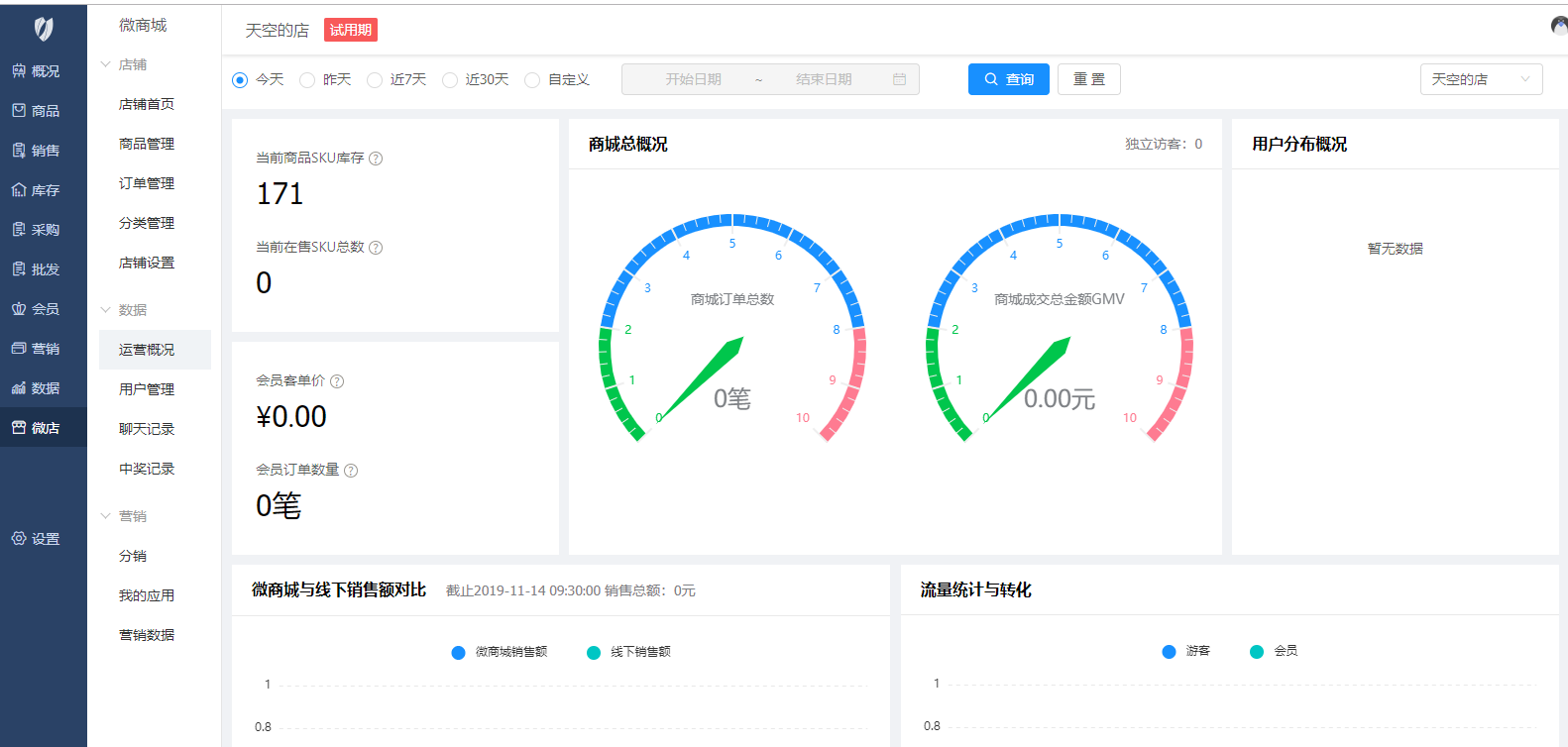Click help icon beside 当前商品SKU库存
Viewport: 1568px width, 747px height.
click(376, 159)
